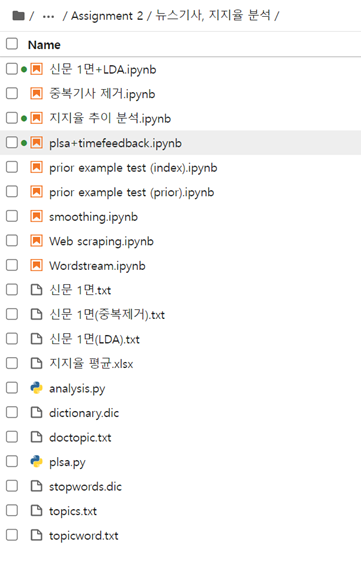Check the box for 중복기사 제거.ipynb

[12, 93]
